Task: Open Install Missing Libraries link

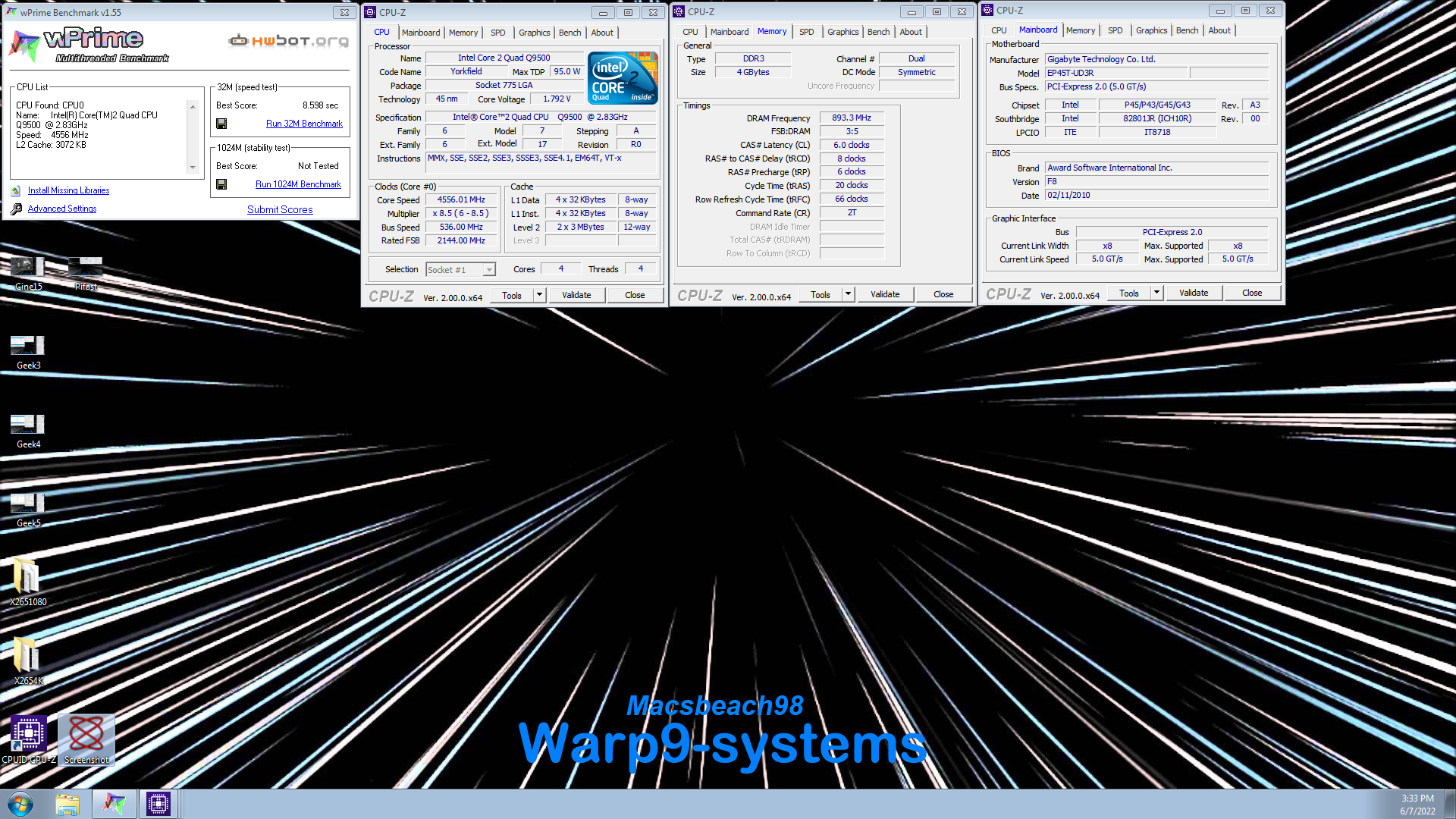Action: coord(68,190)
